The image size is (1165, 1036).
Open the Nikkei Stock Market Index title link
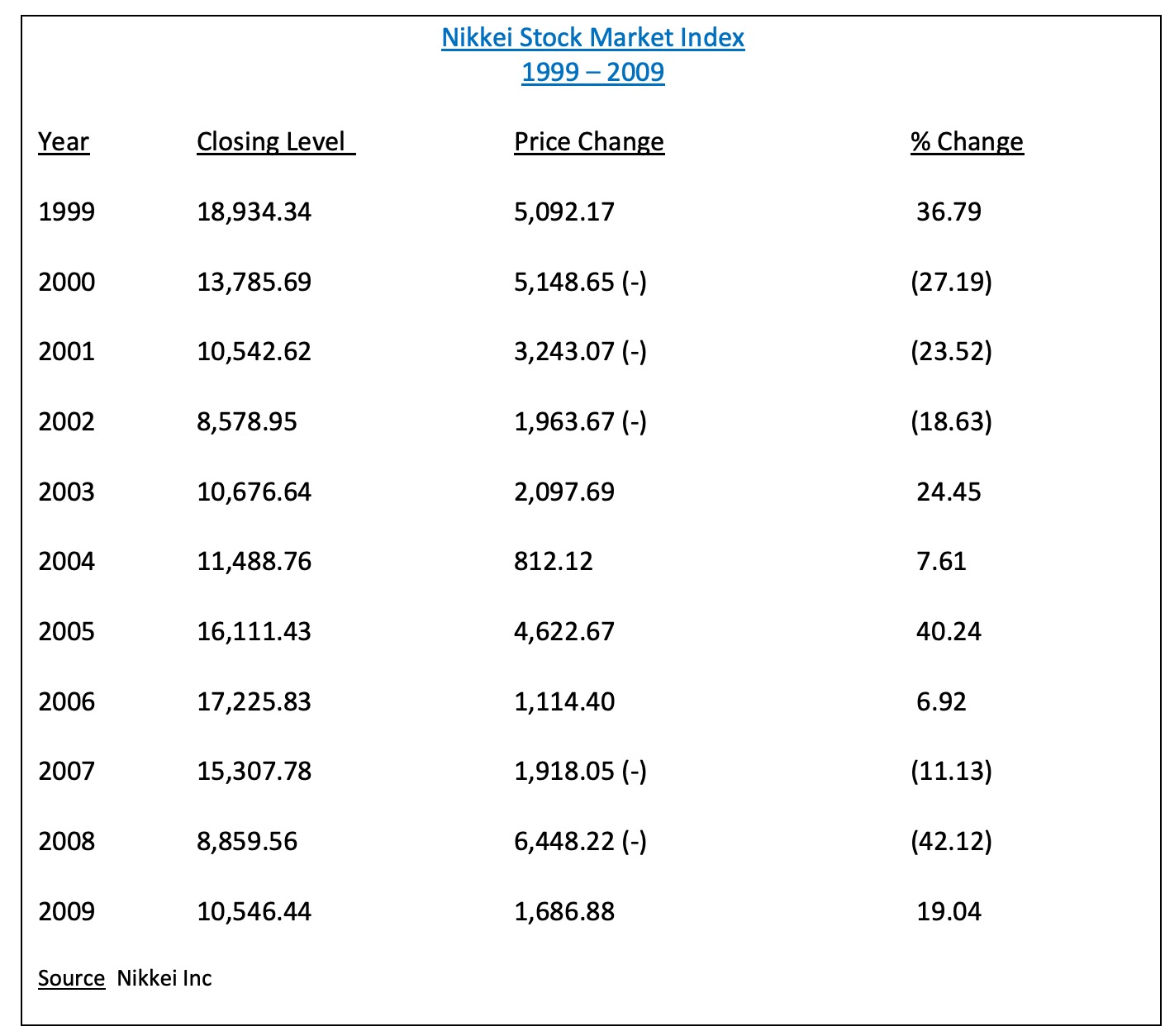(x=592, y=37)
